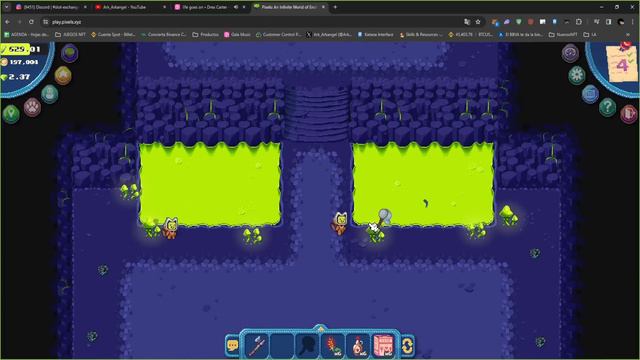640x360 pixels.
Task: Click the cat character near left pool
Action: (x=171, y=228)
